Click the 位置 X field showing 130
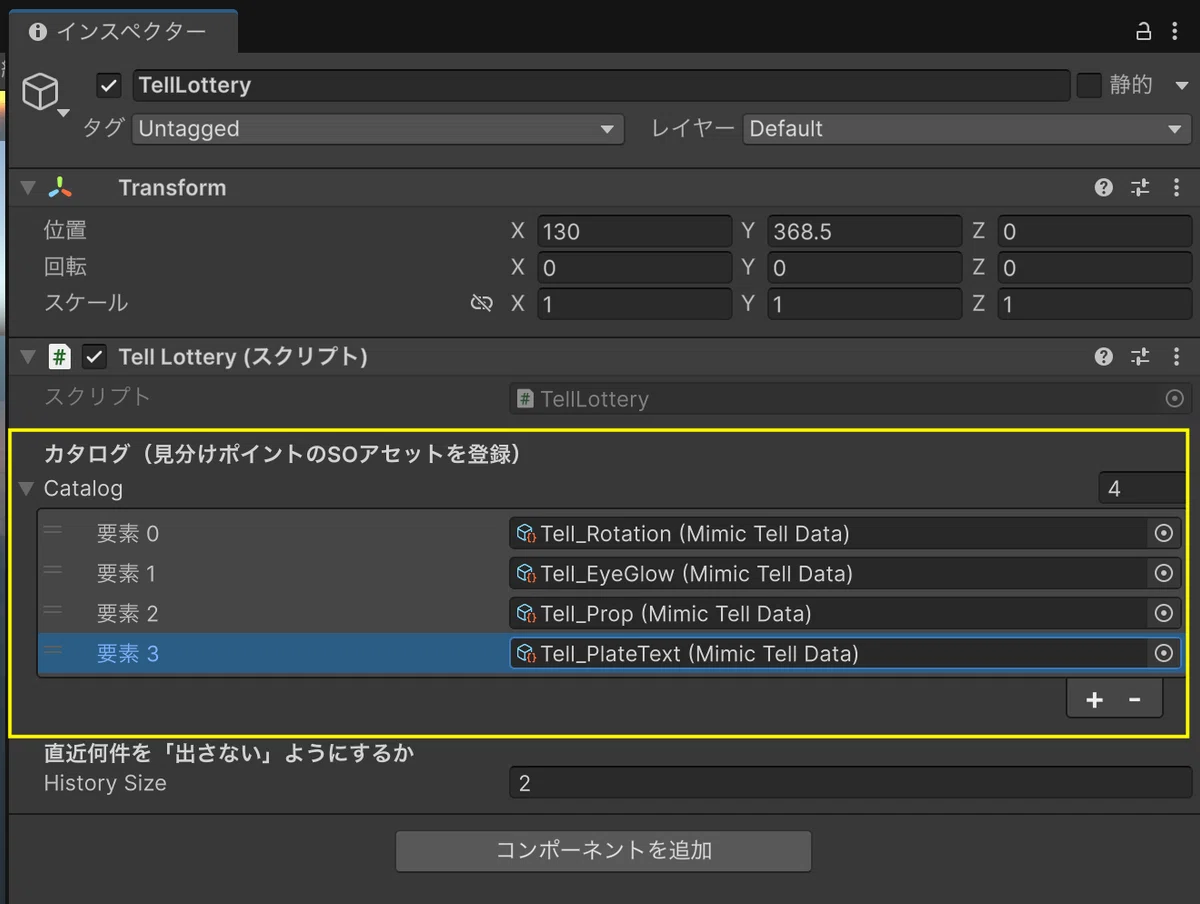The width and height of the screenshot is (1200, 904). (x=635, y=231)
